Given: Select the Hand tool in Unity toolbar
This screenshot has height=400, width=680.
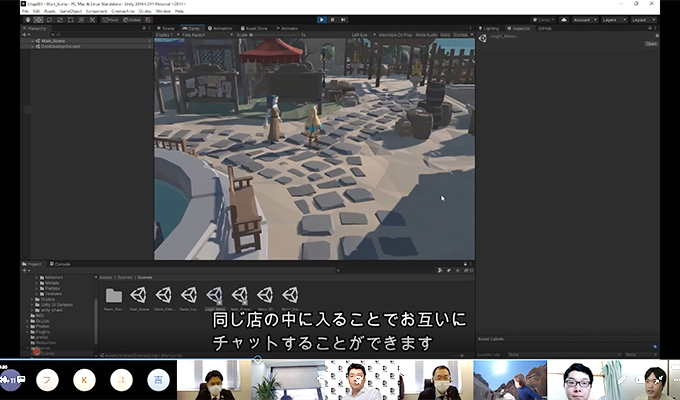Looking at the screenshot, I should [28, 20].
